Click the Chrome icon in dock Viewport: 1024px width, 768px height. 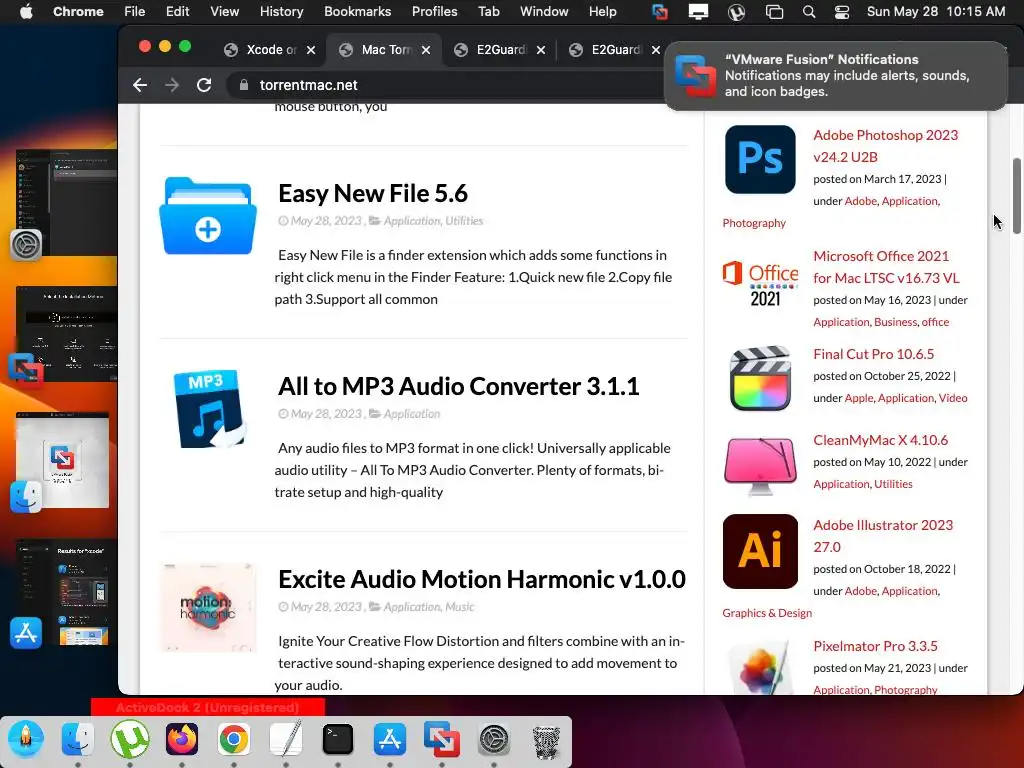[x=234, y=739]
